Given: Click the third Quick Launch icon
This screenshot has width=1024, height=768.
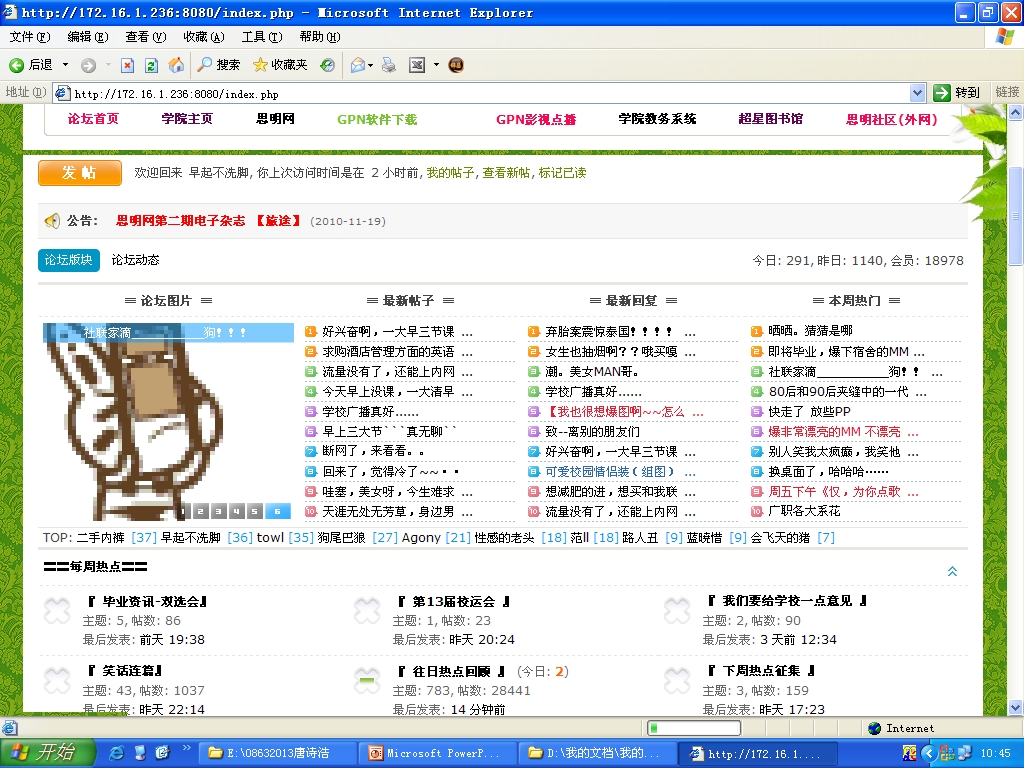Looking at the screenshot, I should (163, 753).
